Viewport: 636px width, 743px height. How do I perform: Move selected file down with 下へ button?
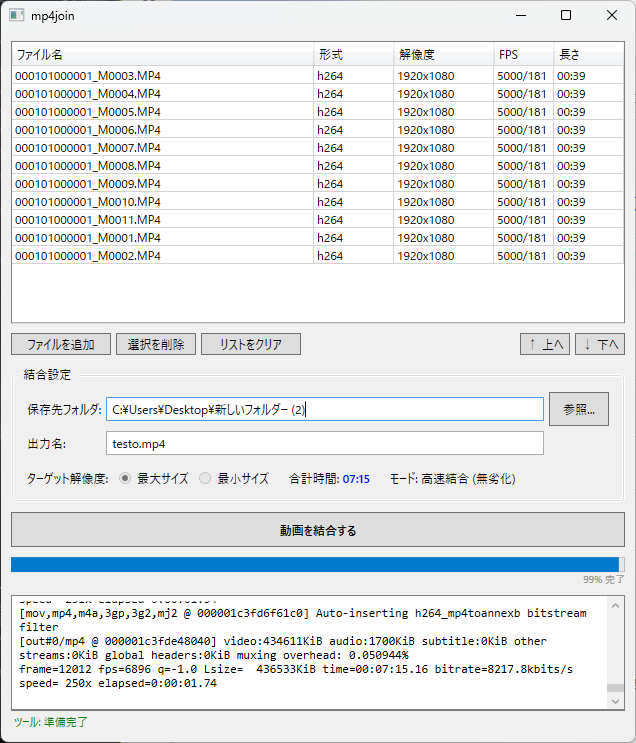[600, 344]
